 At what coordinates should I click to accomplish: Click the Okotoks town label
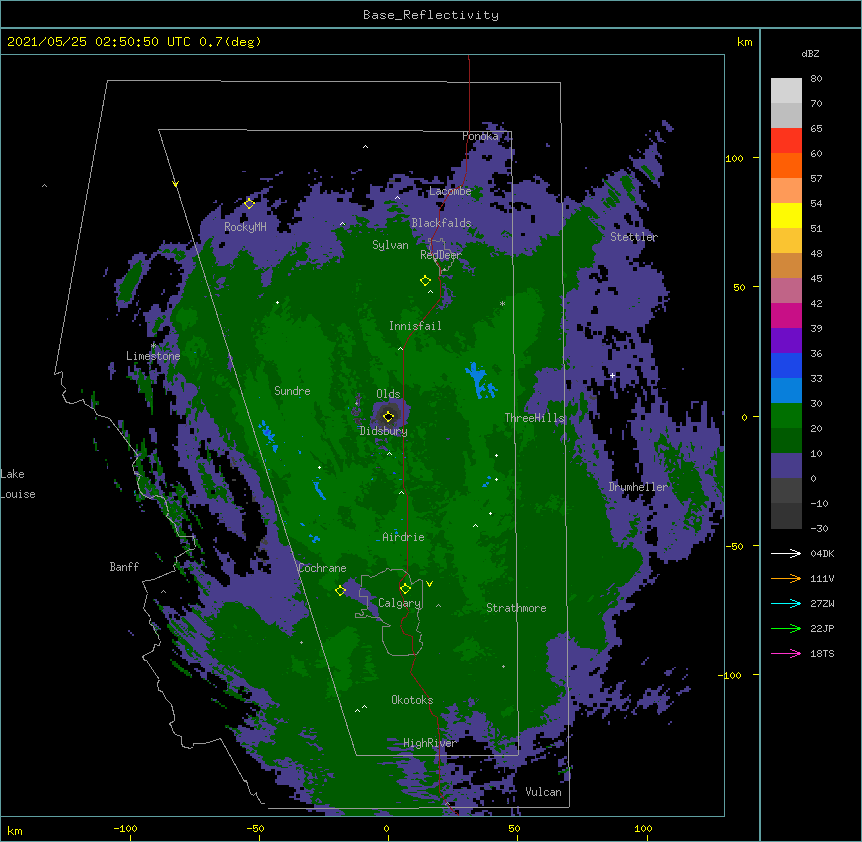pyautogui.click(x=412, y=700)
